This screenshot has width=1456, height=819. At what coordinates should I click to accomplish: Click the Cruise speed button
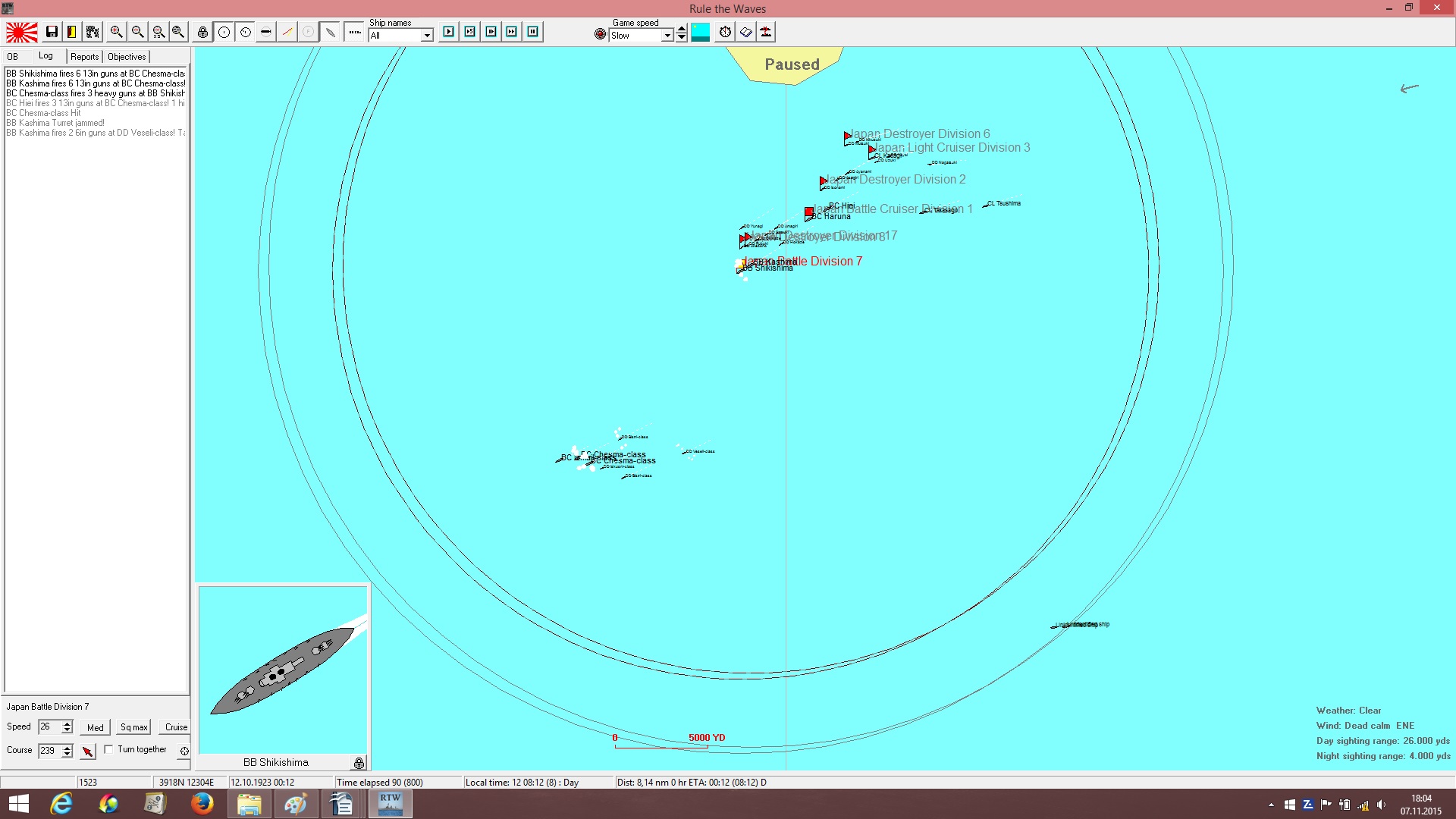point(176,727)
